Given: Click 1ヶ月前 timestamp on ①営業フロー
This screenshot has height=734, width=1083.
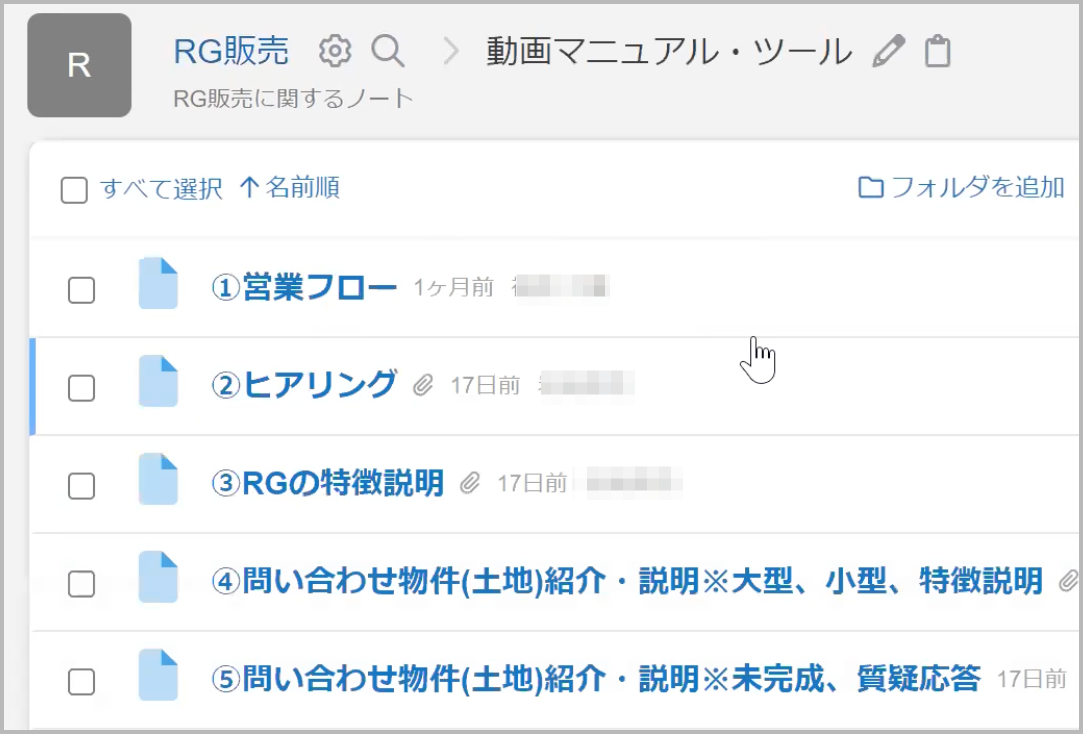Looking at the screenshot, I should click(454, 287).
